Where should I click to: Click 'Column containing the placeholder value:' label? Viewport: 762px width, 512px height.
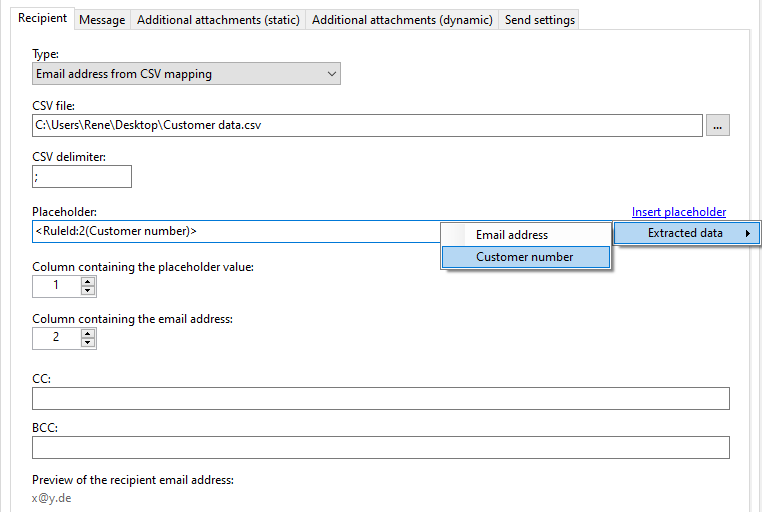[143, 267]
